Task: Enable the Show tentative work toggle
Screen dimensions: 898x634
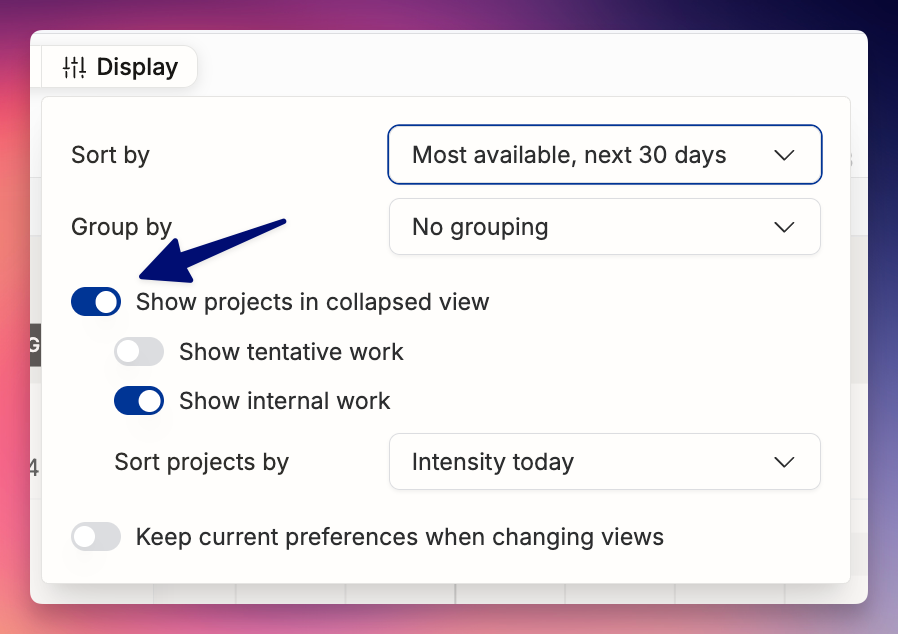Action: coord(139,352)
